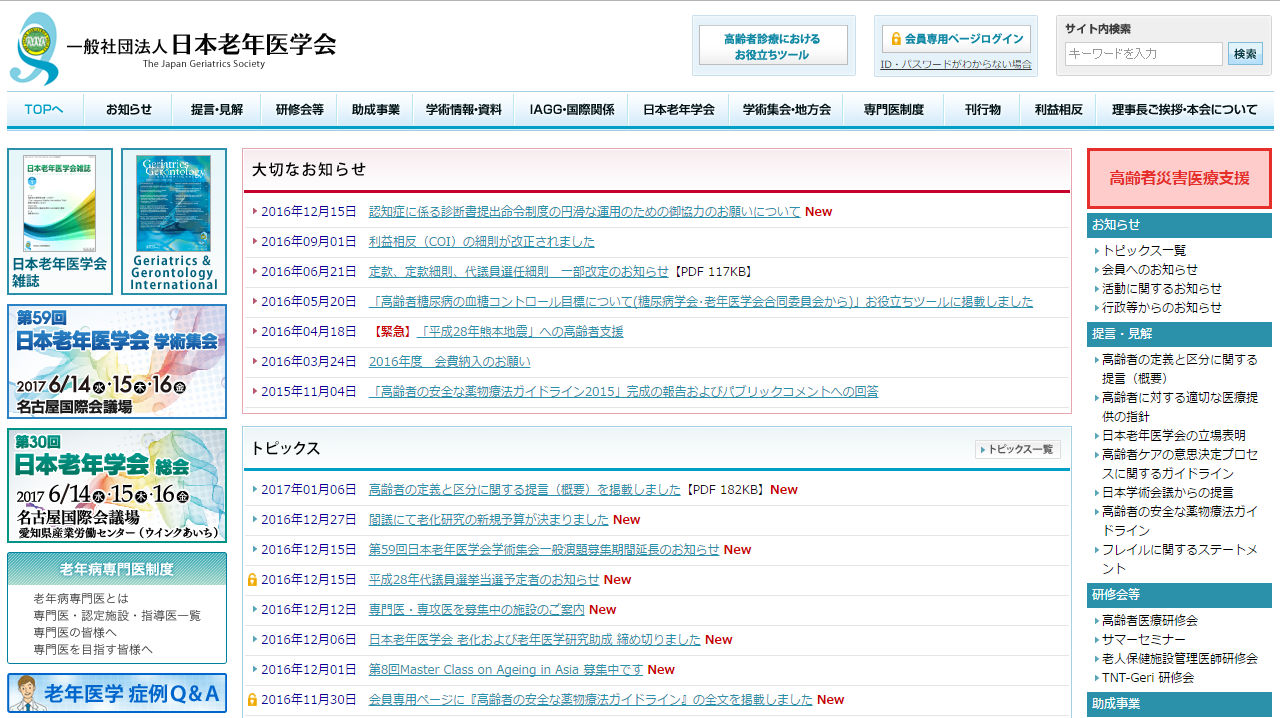Click sidebar サマーセミナー link
Image resolution: width=1280 pixels, height=718 pixels.
(x=1144, y=640)
